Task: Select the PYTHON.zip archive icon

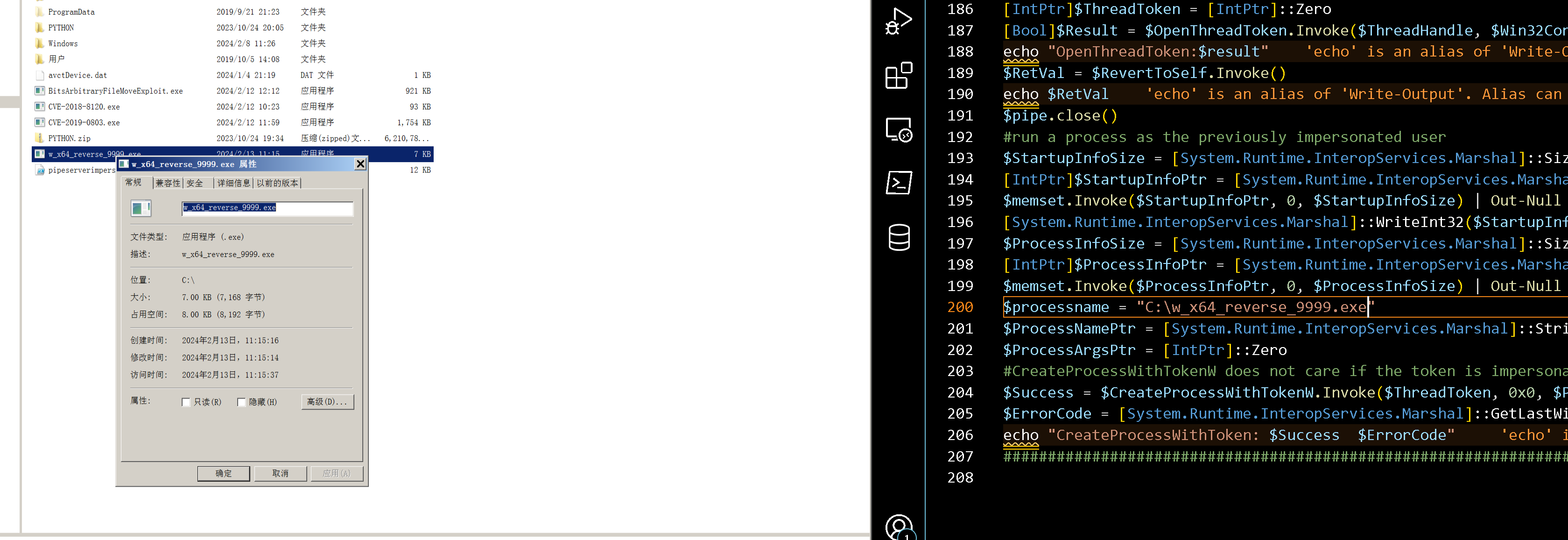Action: (40, 138)
